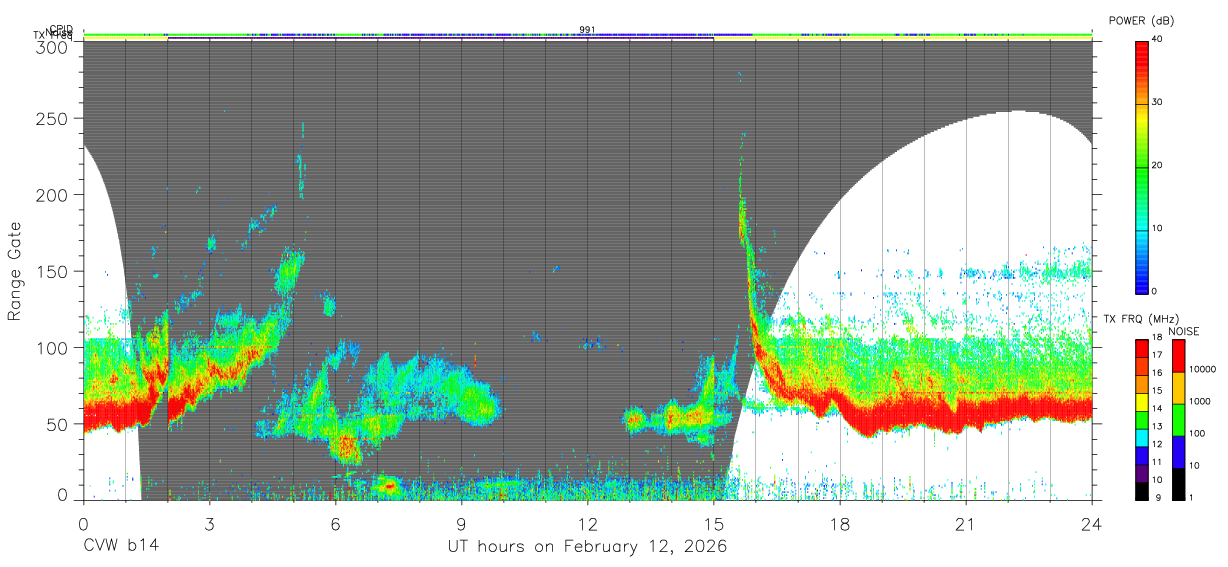Click the 12 tick label on the UT hours axis
The height and width of the screenshot is (567, 1228).
click(x=587, y=523)
